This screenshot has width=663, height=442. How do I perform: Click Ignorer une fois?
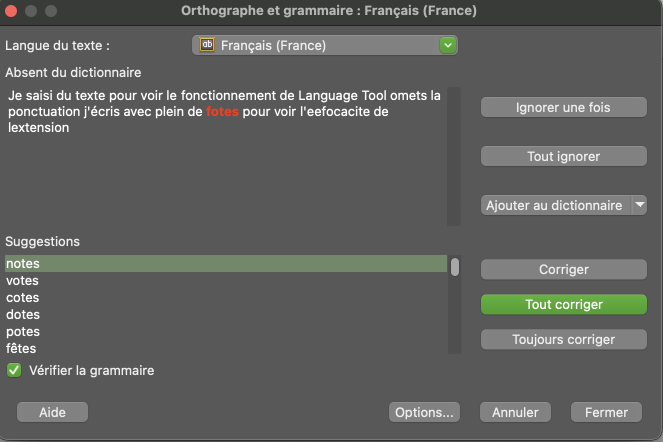tap(563, 107)
